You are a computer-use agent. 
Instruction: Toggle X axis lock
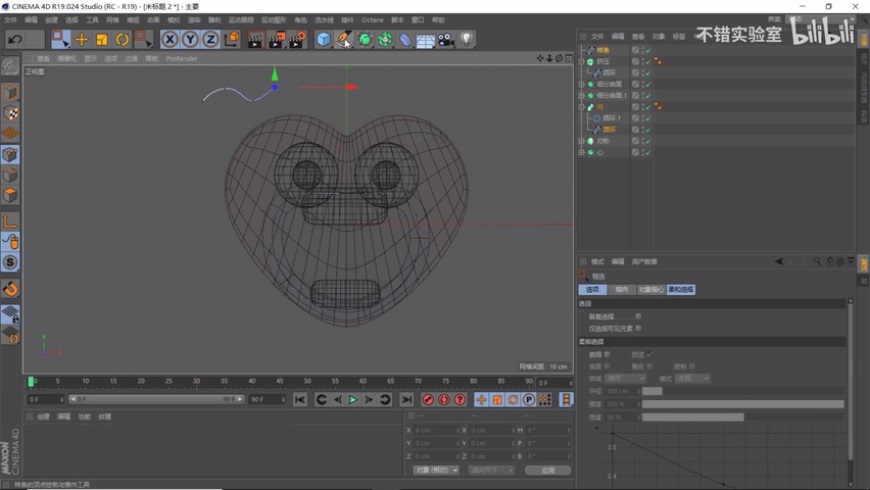[x=170, y=39]
